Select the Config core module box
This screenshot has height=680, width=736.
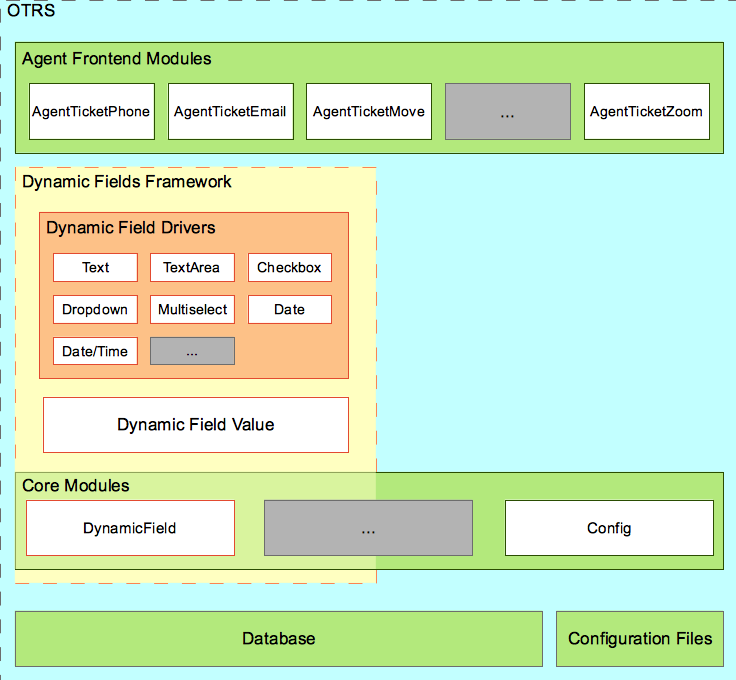click(609, 528)
